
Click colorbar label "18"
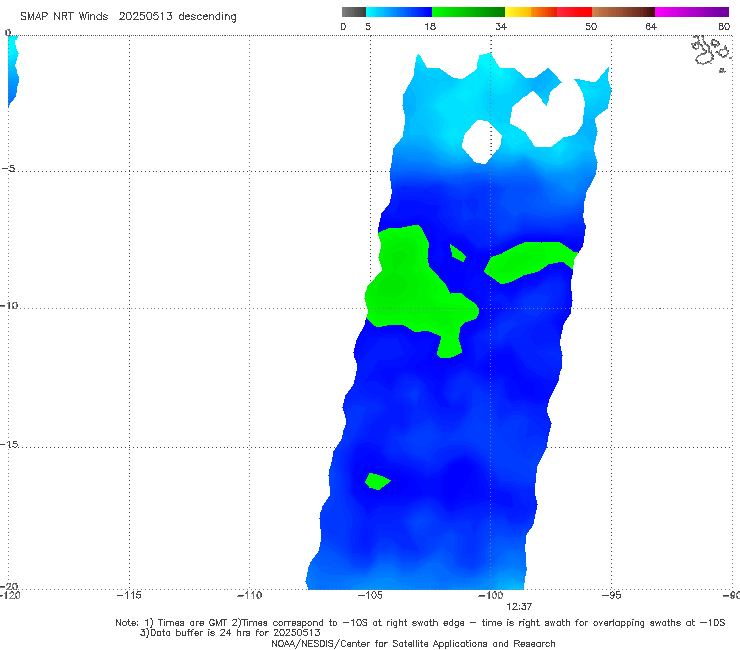coord(430,26)
